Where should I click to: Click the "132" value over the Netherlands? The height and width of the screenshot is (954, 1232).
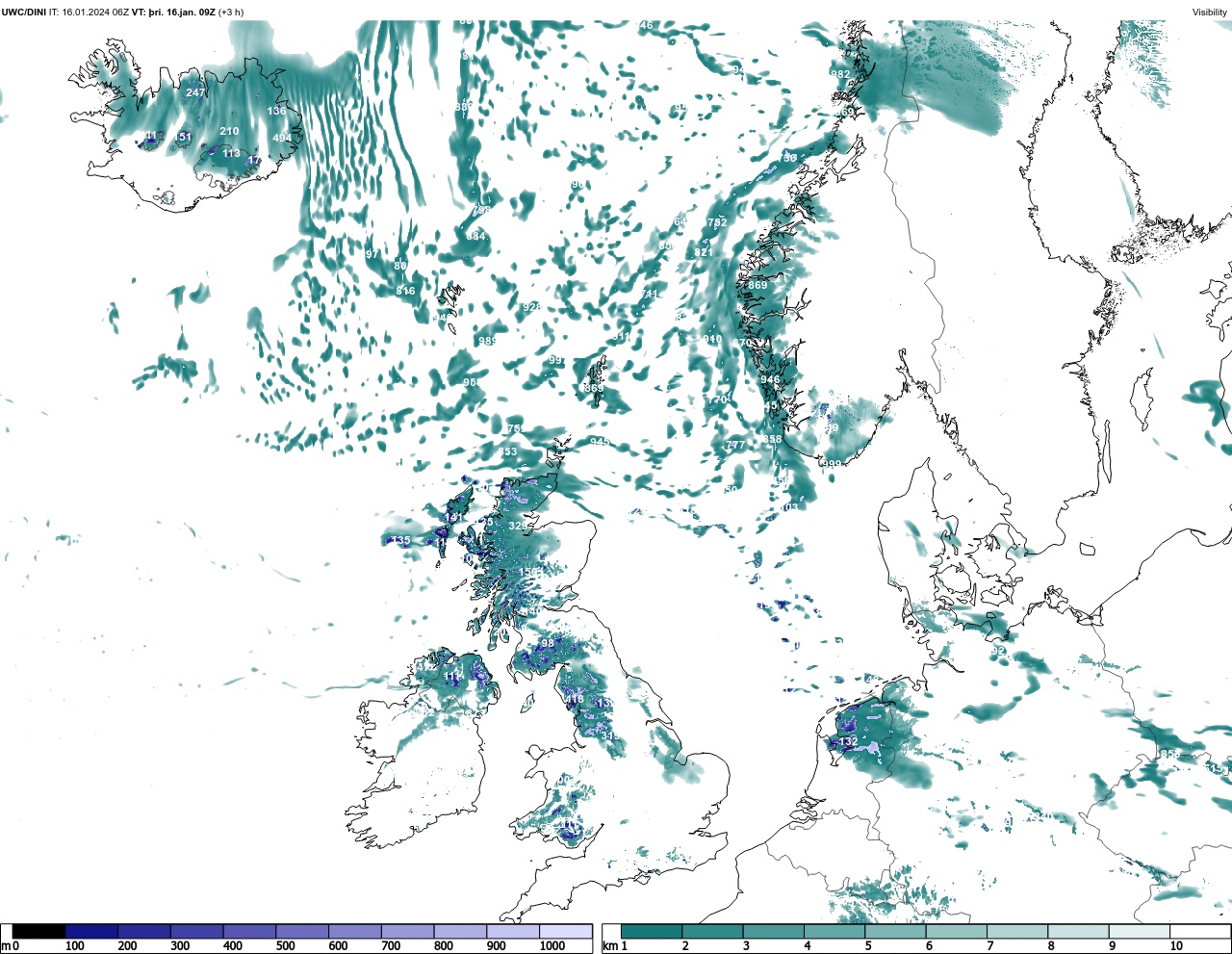click(848, 741)
